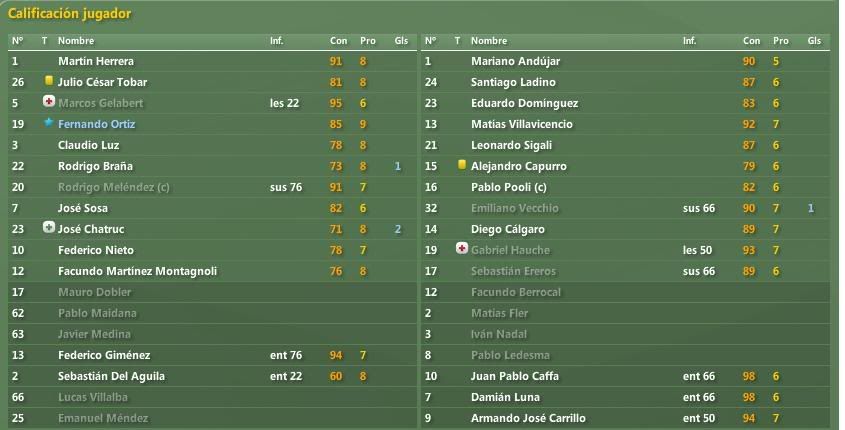Click Inf. header in left table

[x=276, y=40]
